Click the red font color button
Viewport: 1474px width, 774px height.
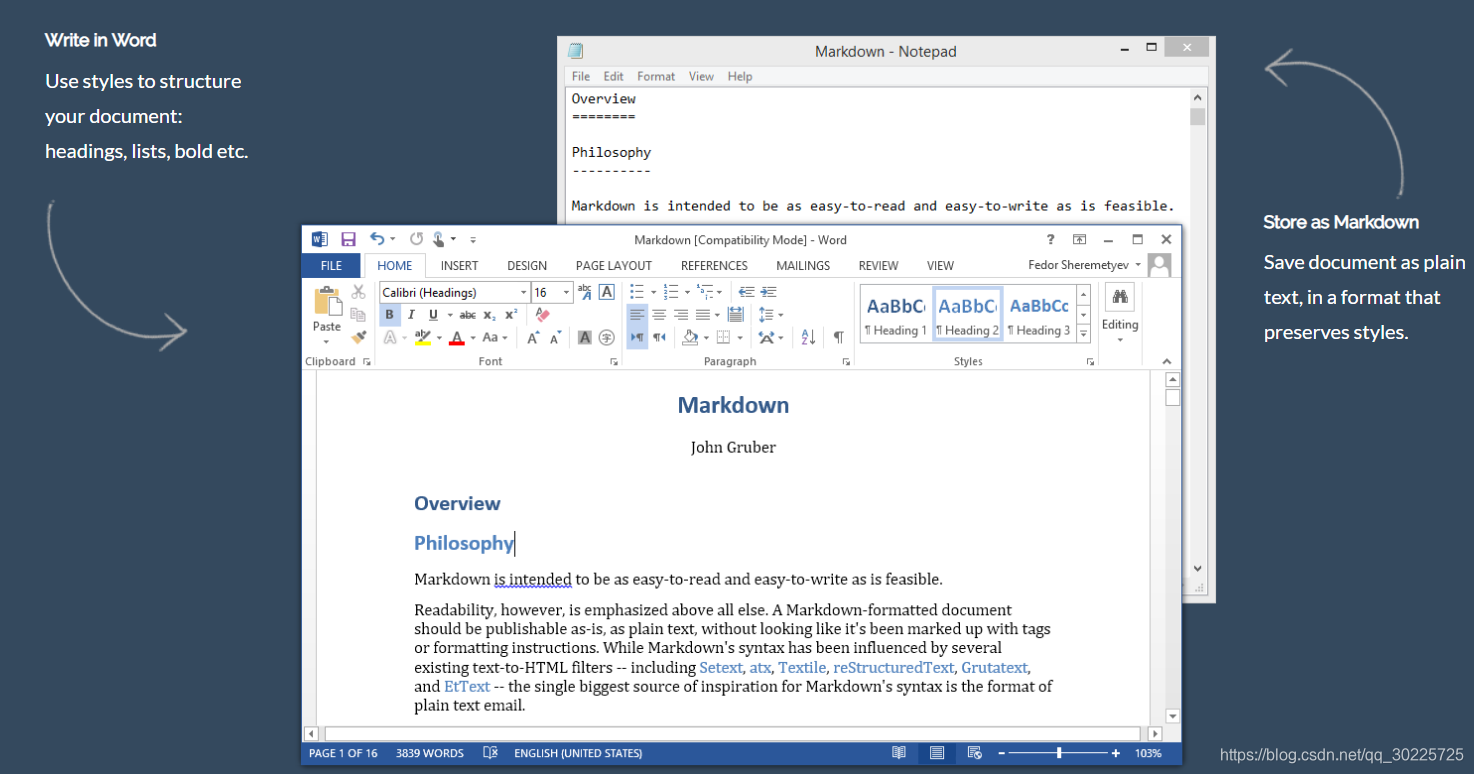click(457, 338)
